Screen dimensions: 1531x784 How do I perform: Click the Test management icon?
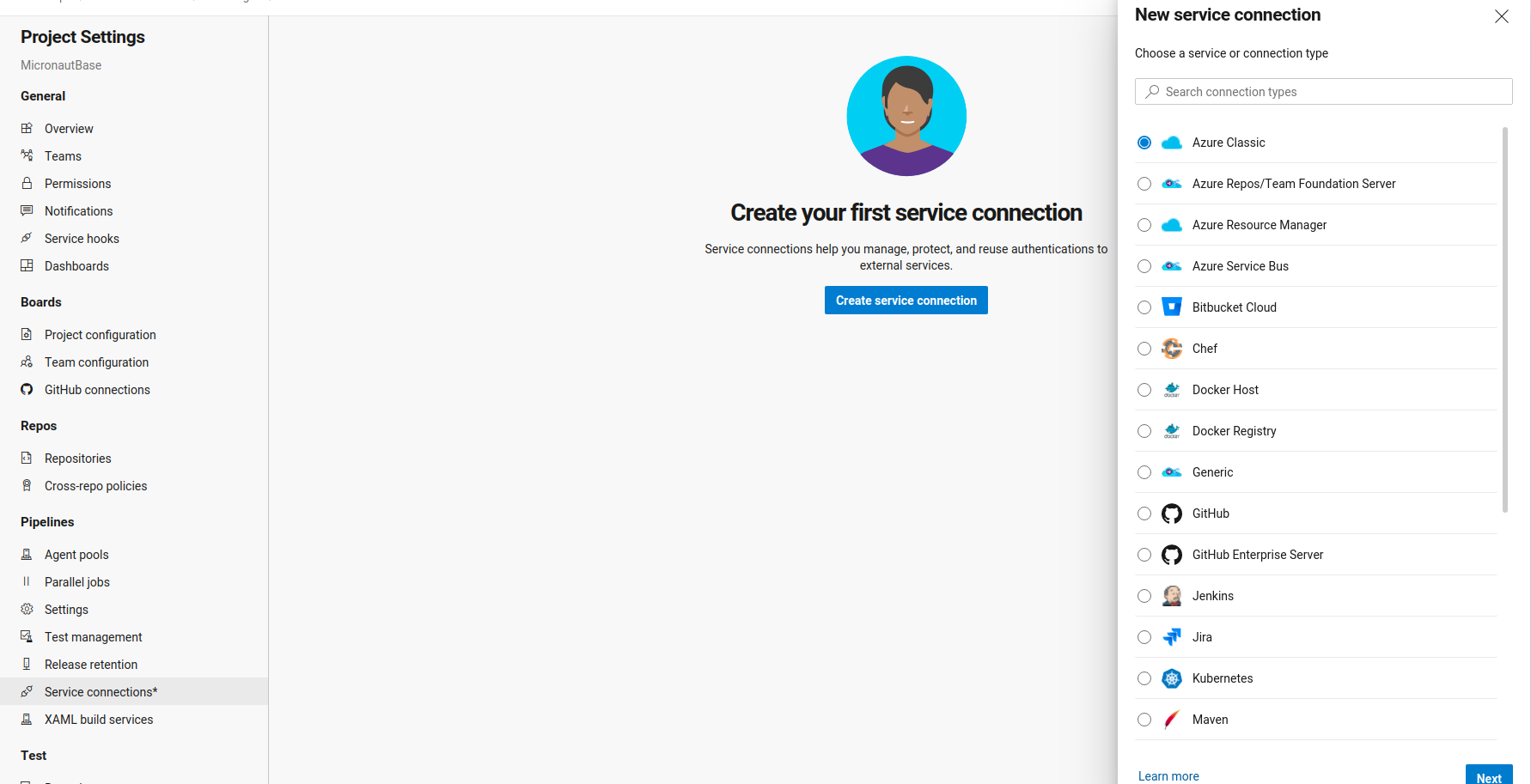click(27, 636)
